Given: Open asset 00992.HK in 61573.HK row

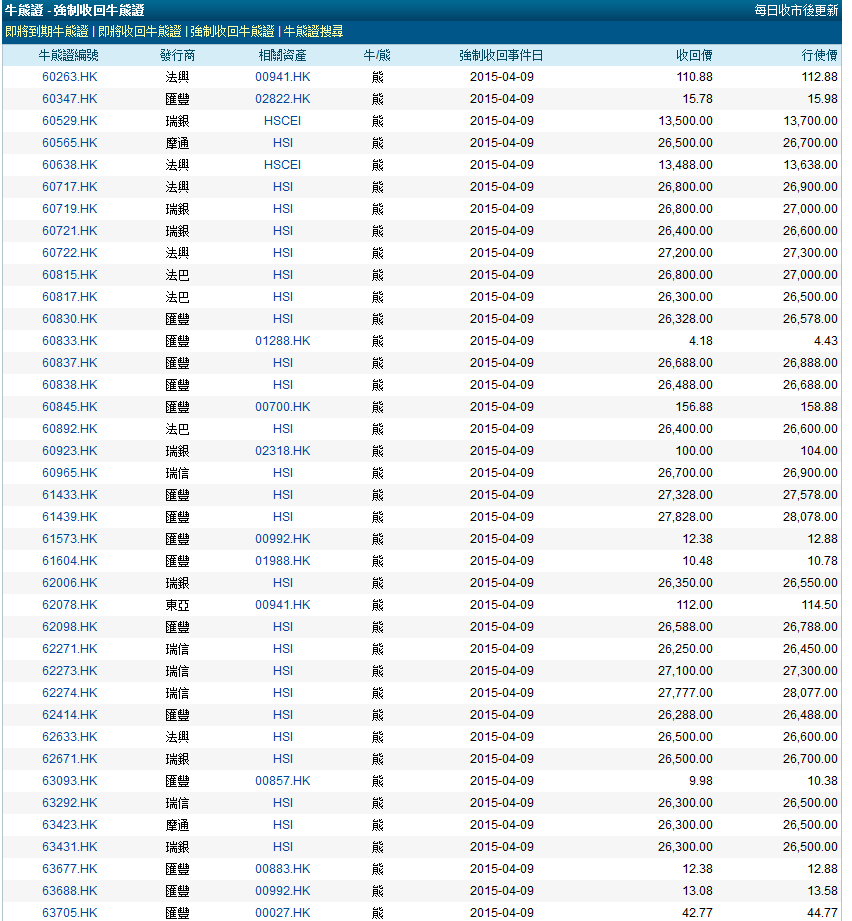Looking at the screenshot, I should 282,539.
